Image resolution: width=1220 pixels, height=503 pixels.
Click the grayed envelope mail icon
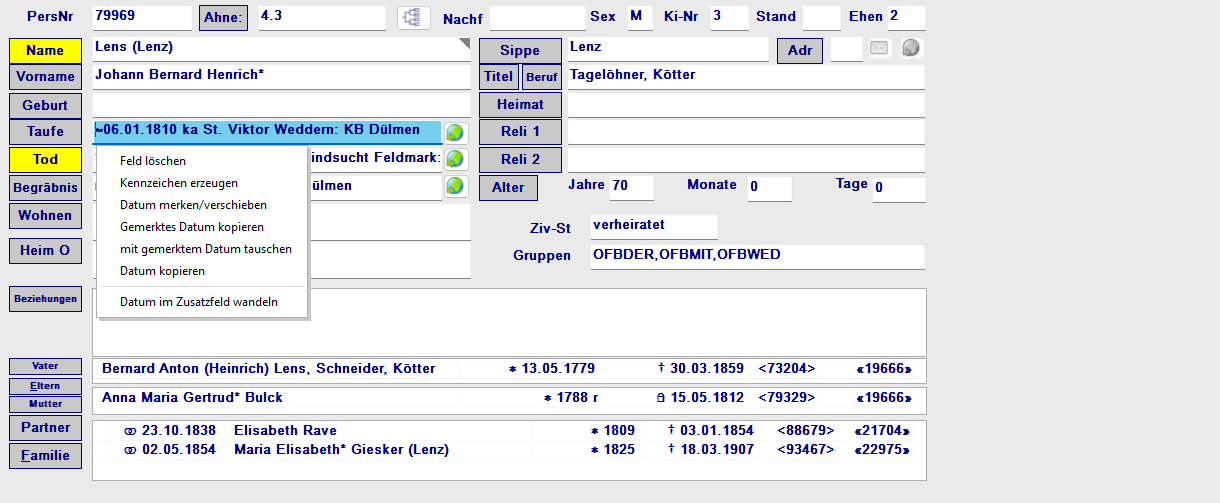pyautogui.click(x=878, y=49)
